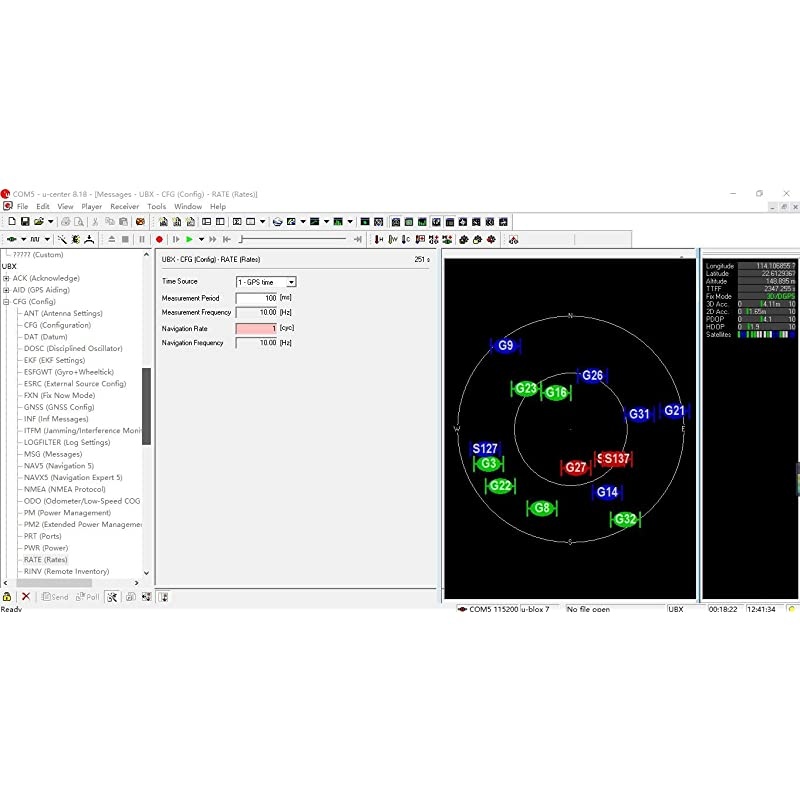Click the red G27 satellite marker

click(x=575, y=467)
